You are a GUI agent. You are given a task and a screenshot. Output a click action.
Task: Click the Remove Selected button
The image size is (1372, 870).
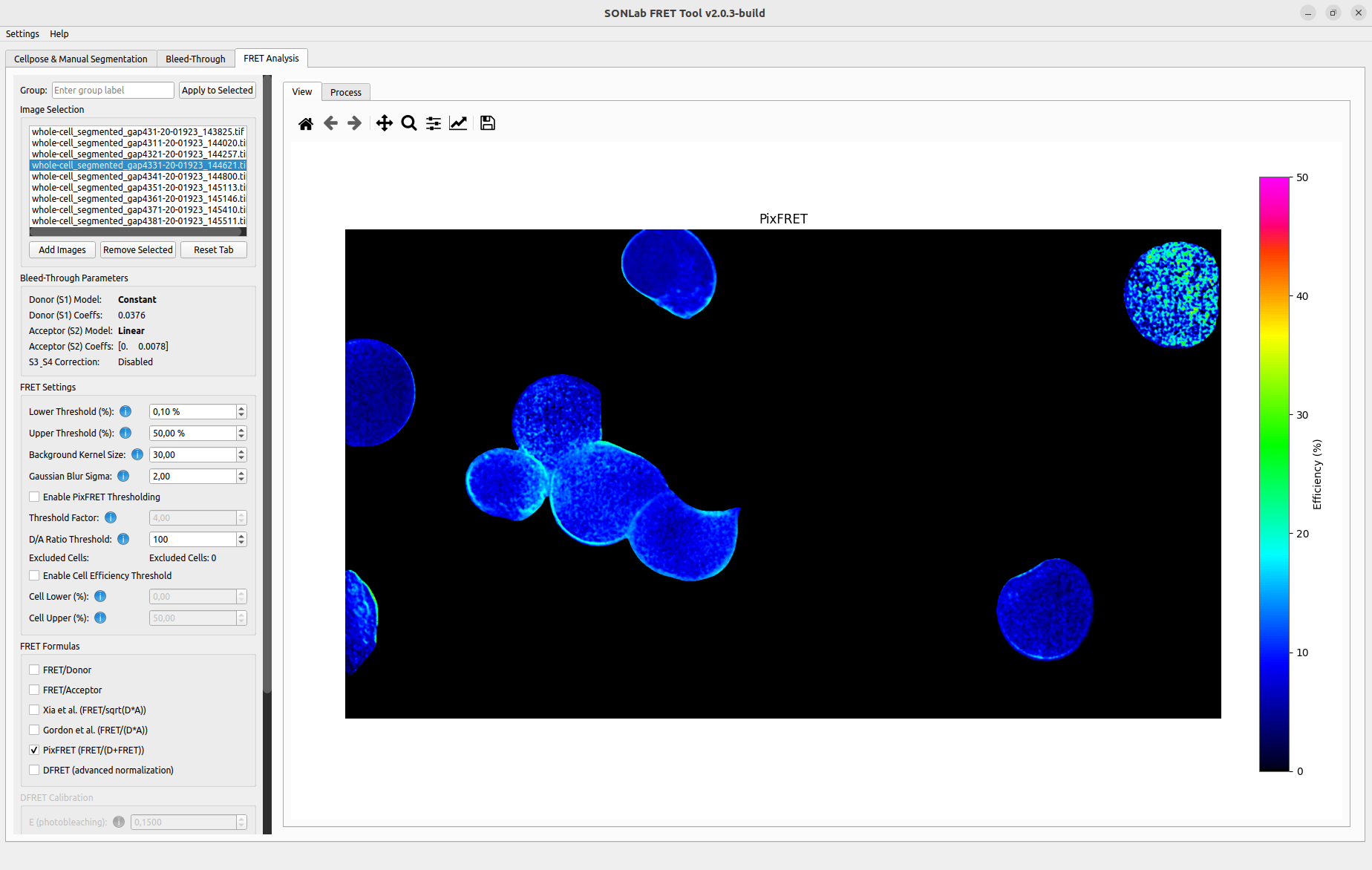138,249
